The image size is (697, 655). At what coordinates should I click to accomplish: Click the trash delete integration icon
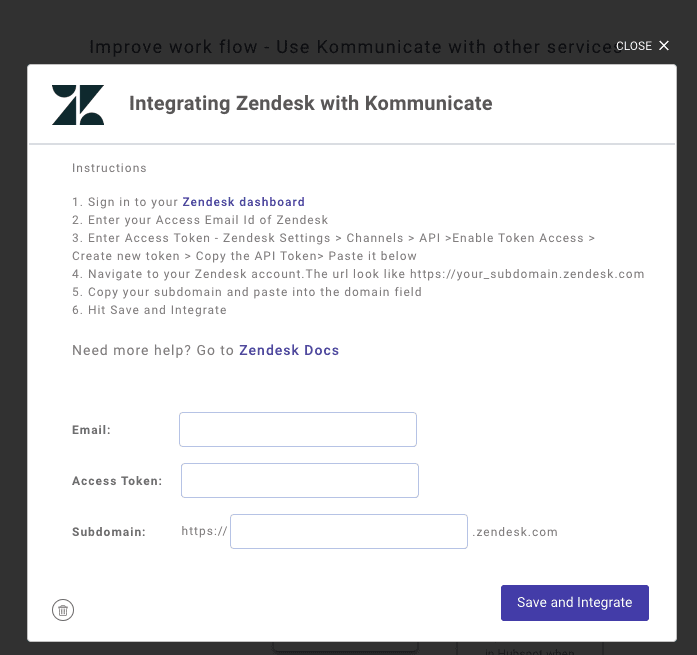pos(63,610)
